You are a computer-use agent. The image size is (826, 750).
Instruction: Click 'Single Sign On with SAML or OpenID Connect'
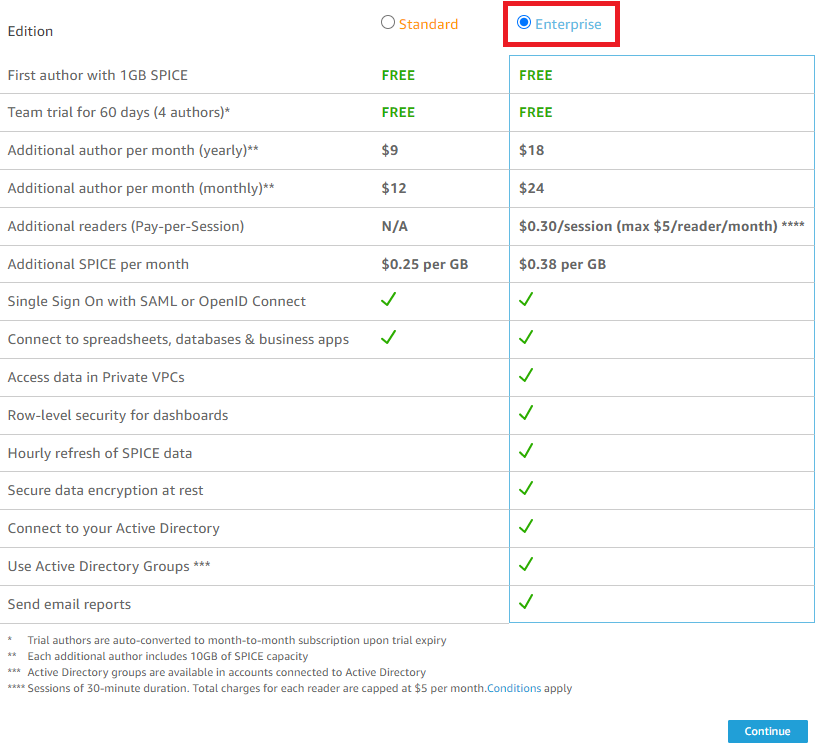coord(156,301)
